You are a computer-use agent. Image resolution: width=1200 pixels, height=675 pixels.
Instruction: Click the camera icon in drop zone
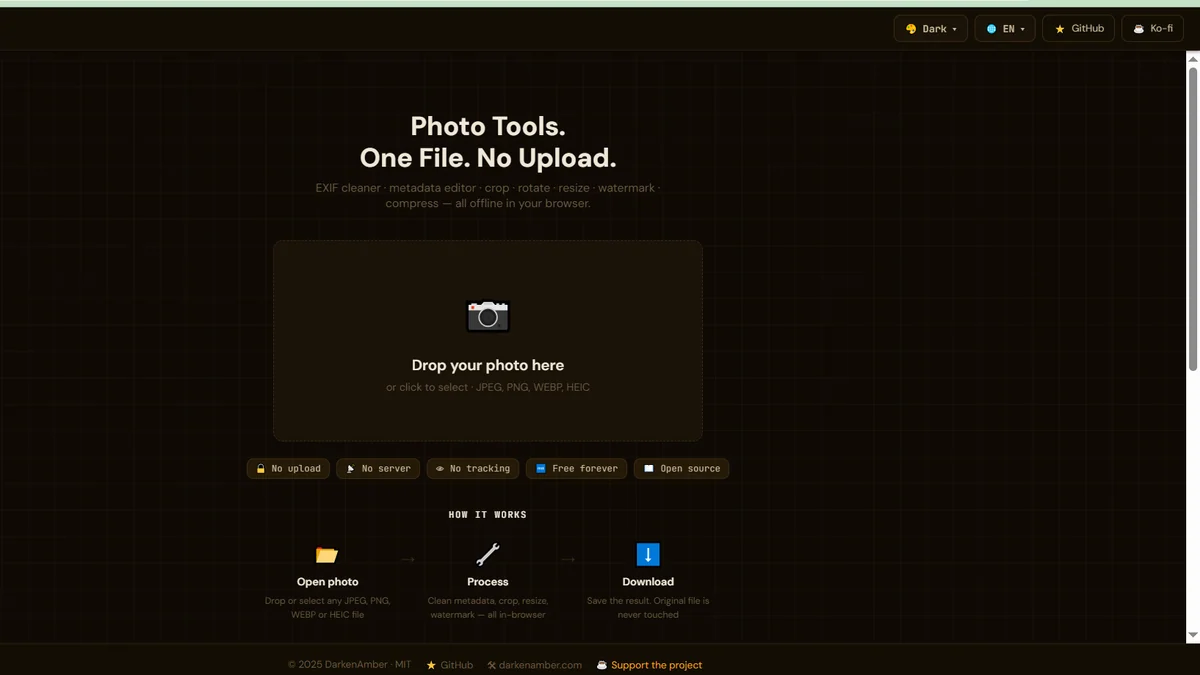pyautogui.click(x=488, y=316)
